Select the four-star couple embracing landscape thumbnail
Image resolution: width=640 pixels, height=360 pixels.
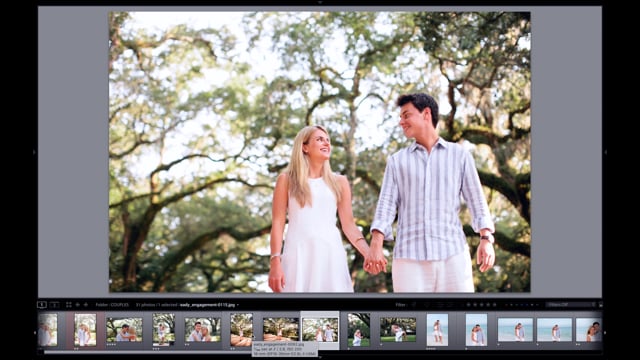click(x=124, y=330)
